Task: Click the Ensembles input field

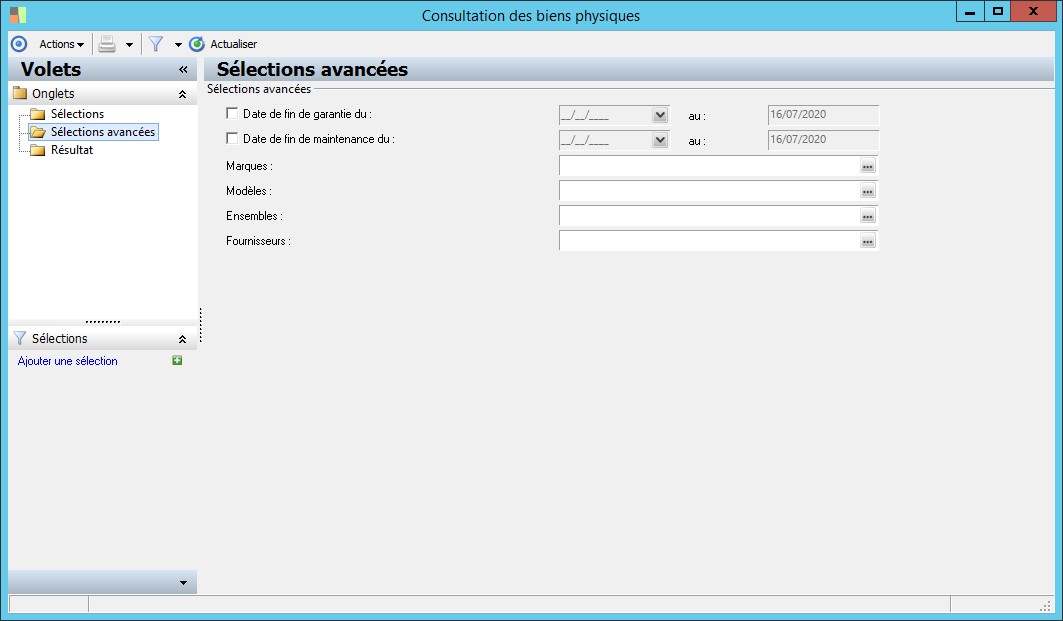Action: coord(708,216)
